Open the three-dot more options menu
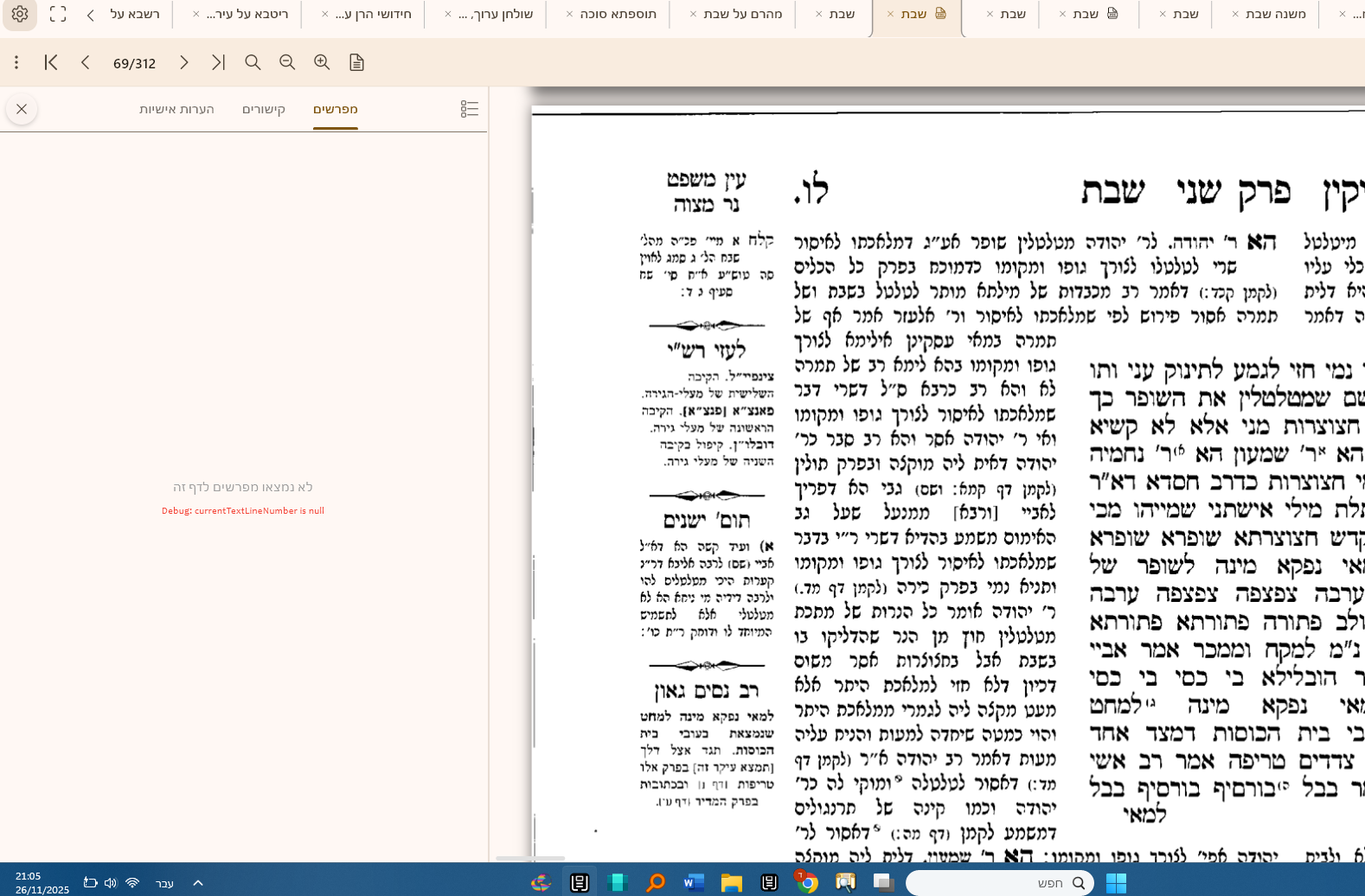This screenshot has height=896, width=1365. (16, 62)
